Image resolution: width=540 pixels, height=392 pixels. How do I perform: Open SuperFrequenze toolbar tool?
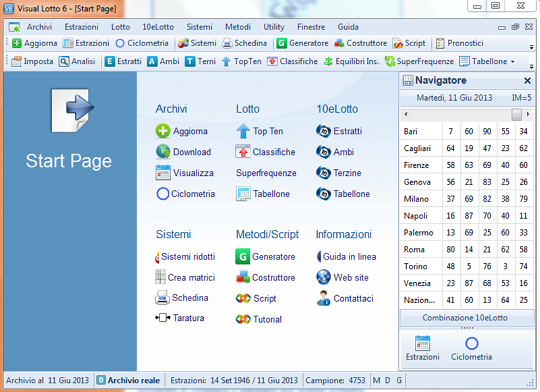[x=419, y=61]
